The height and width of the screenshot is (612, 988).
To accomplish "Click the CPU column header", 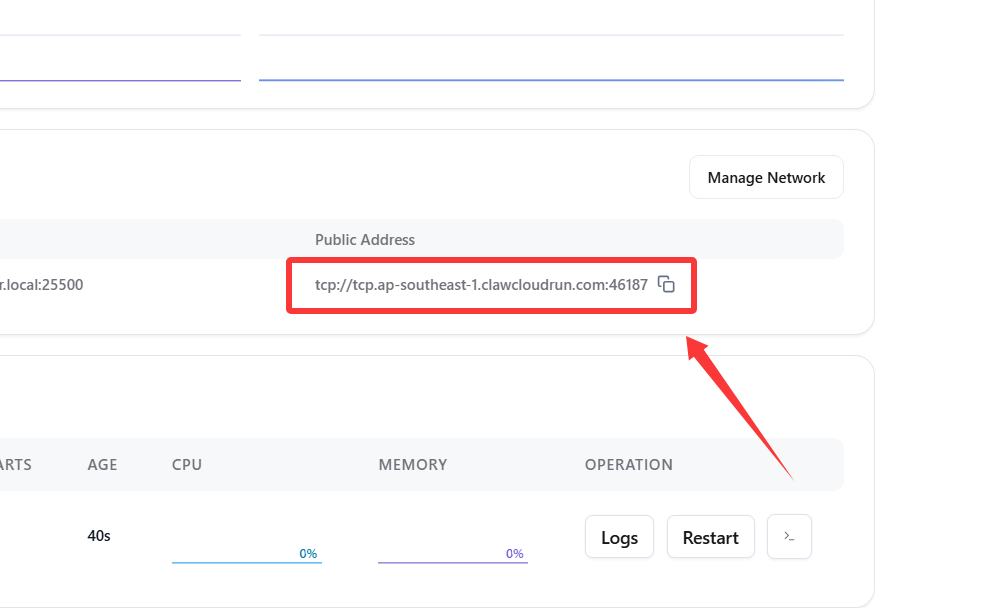I will (187, 465).
